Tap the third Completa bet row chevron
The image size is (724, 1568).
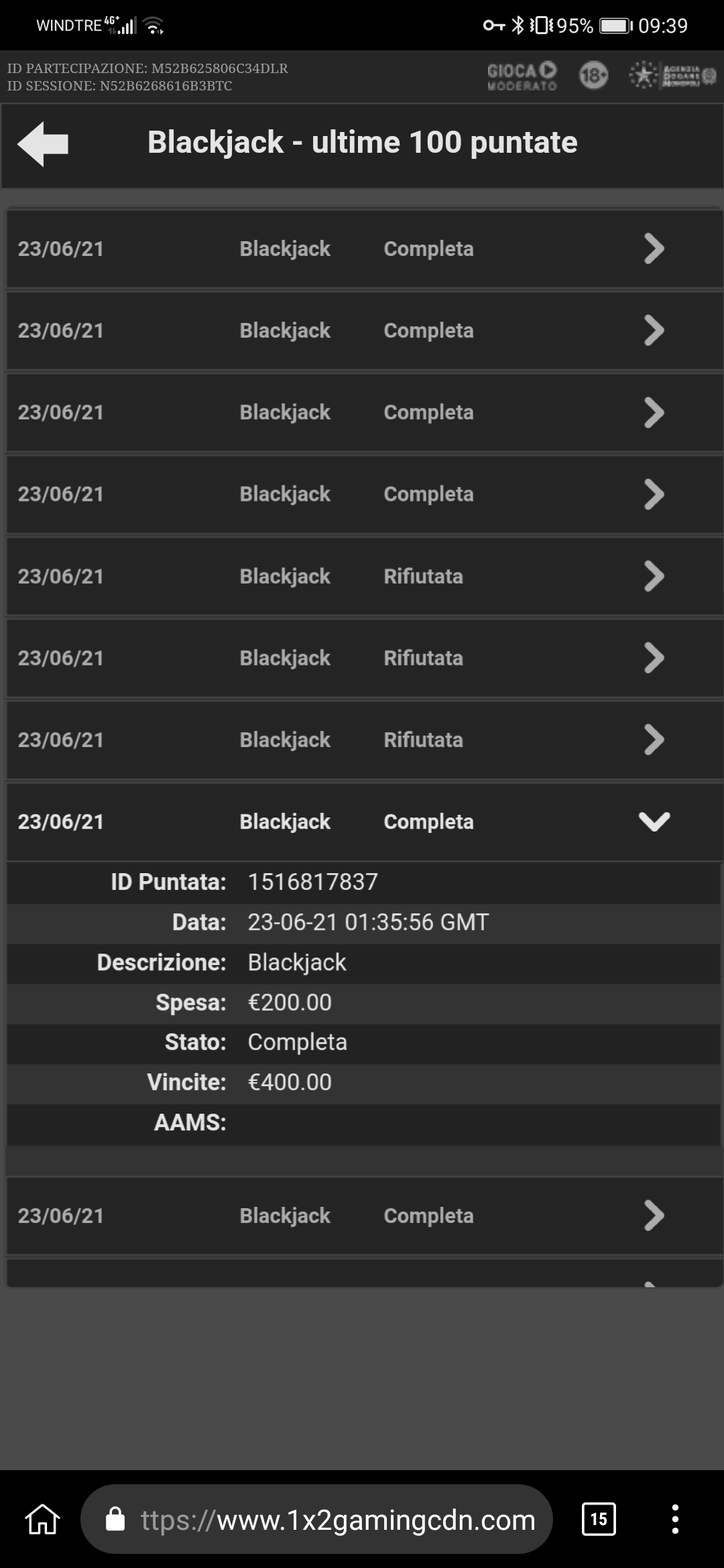(654, 412)
